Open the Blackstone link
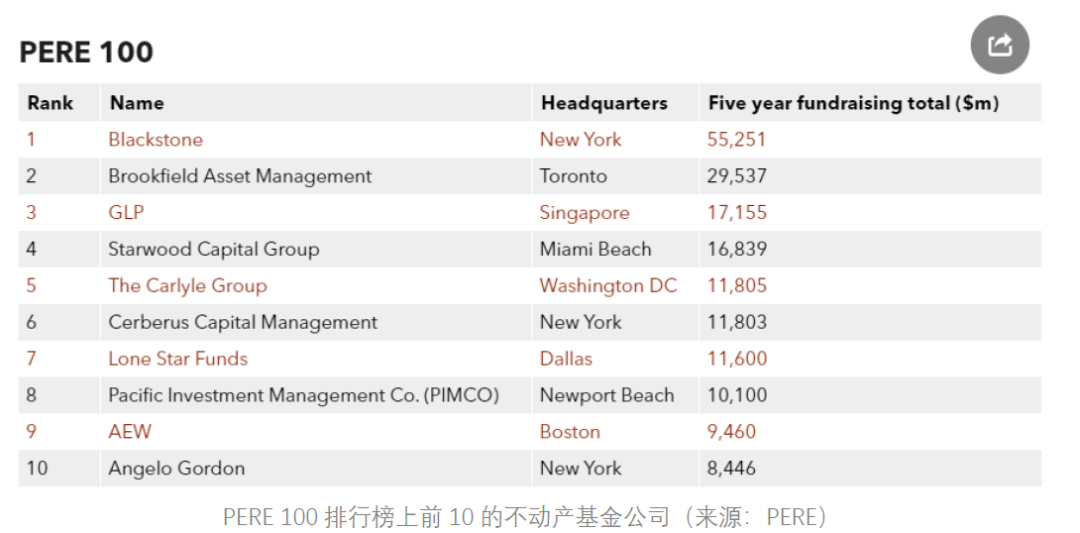The image size is (1080, 533). (156, 140)
